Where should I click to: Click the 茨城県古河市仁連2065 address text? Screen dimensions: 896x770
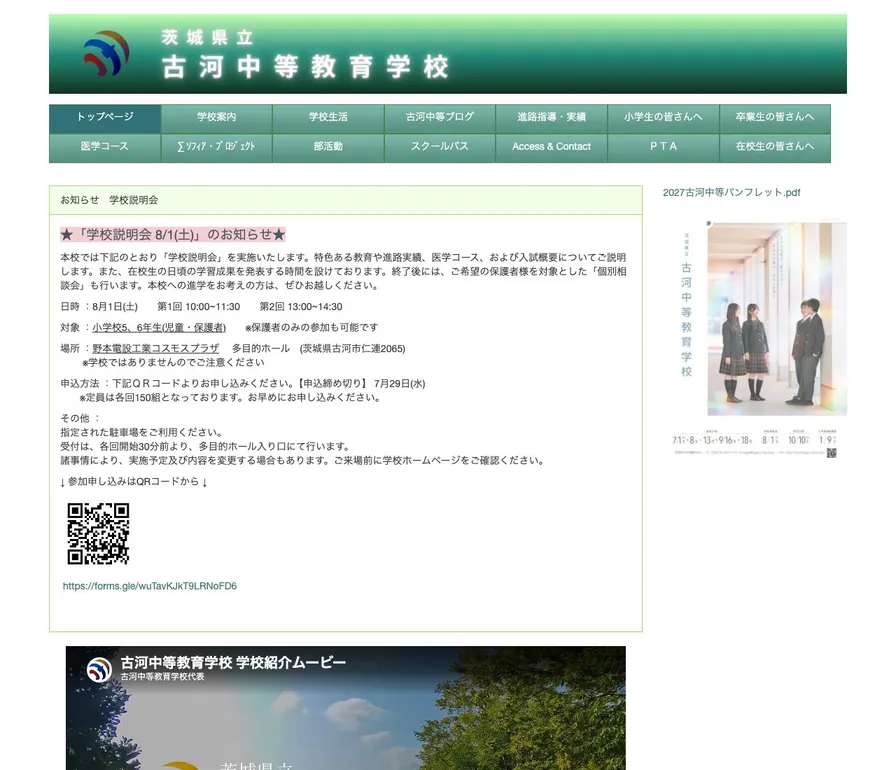(353, 348)
